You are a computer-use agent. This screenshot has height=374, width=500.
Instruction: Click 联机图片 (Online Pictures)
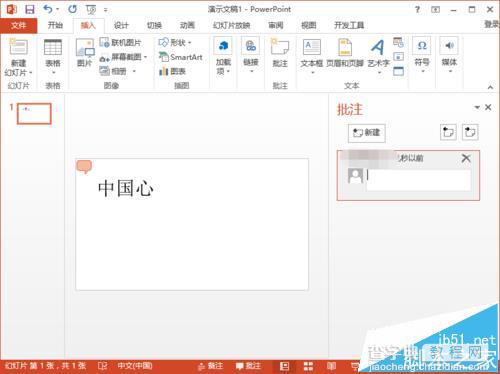click(x=120, y=42)
